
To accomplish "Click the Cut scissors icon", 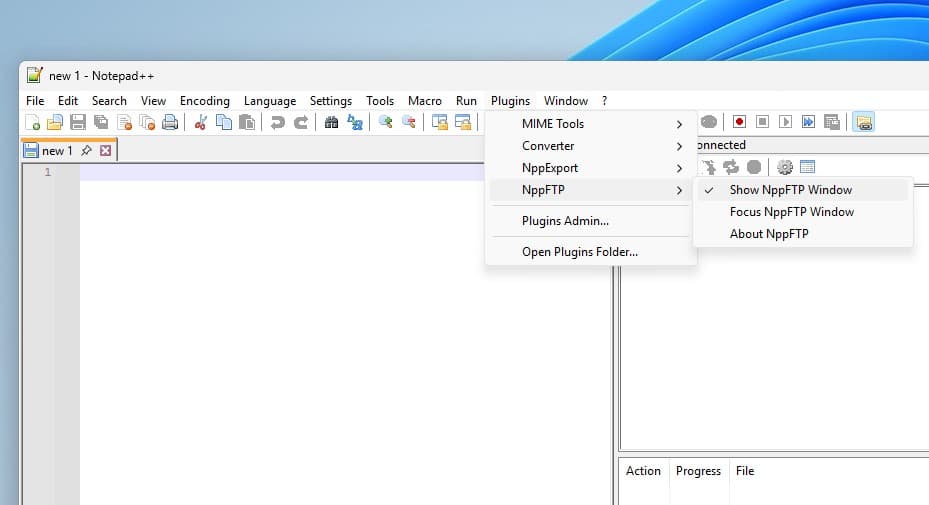I will point(201,122).
